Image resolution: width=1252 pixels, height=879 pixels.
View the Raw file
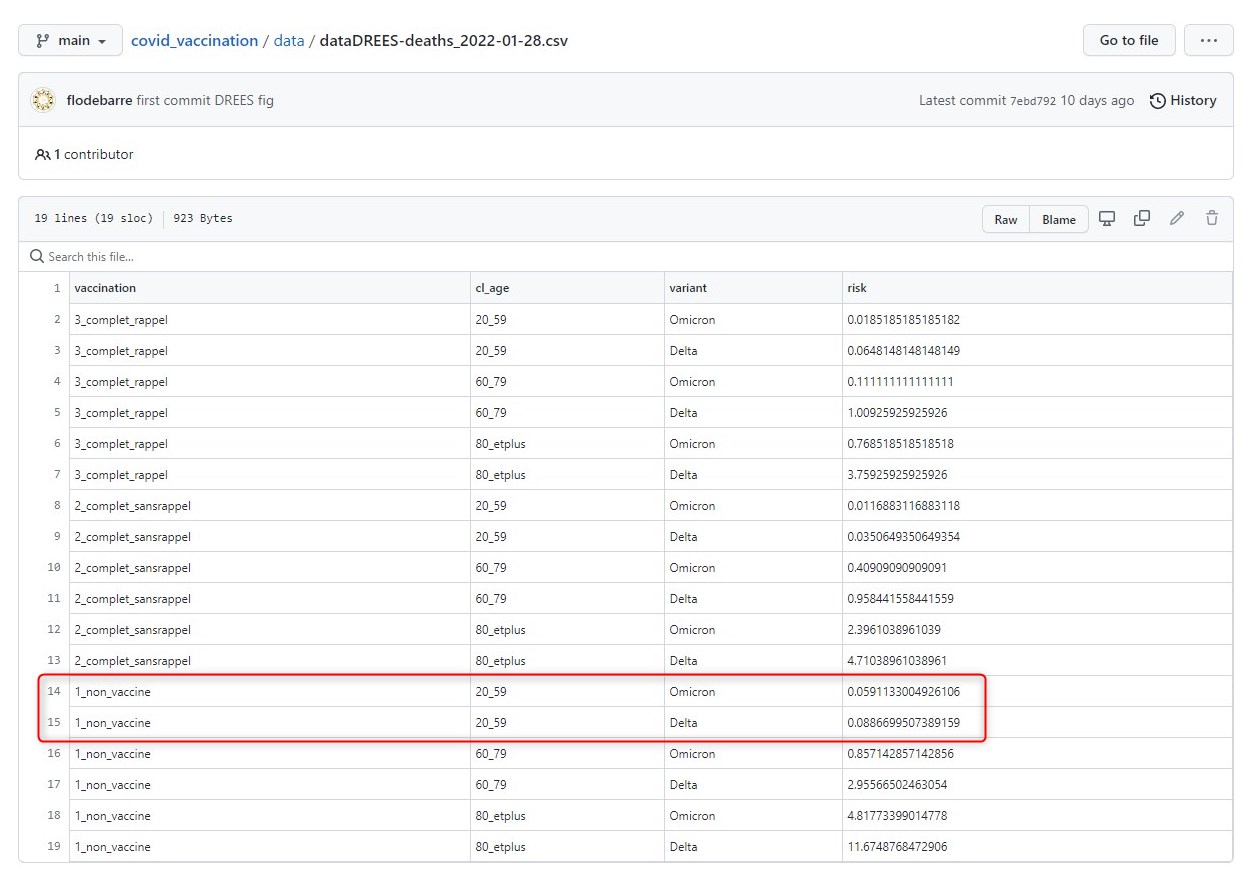pyautogui.click(x=1005, y=220)
